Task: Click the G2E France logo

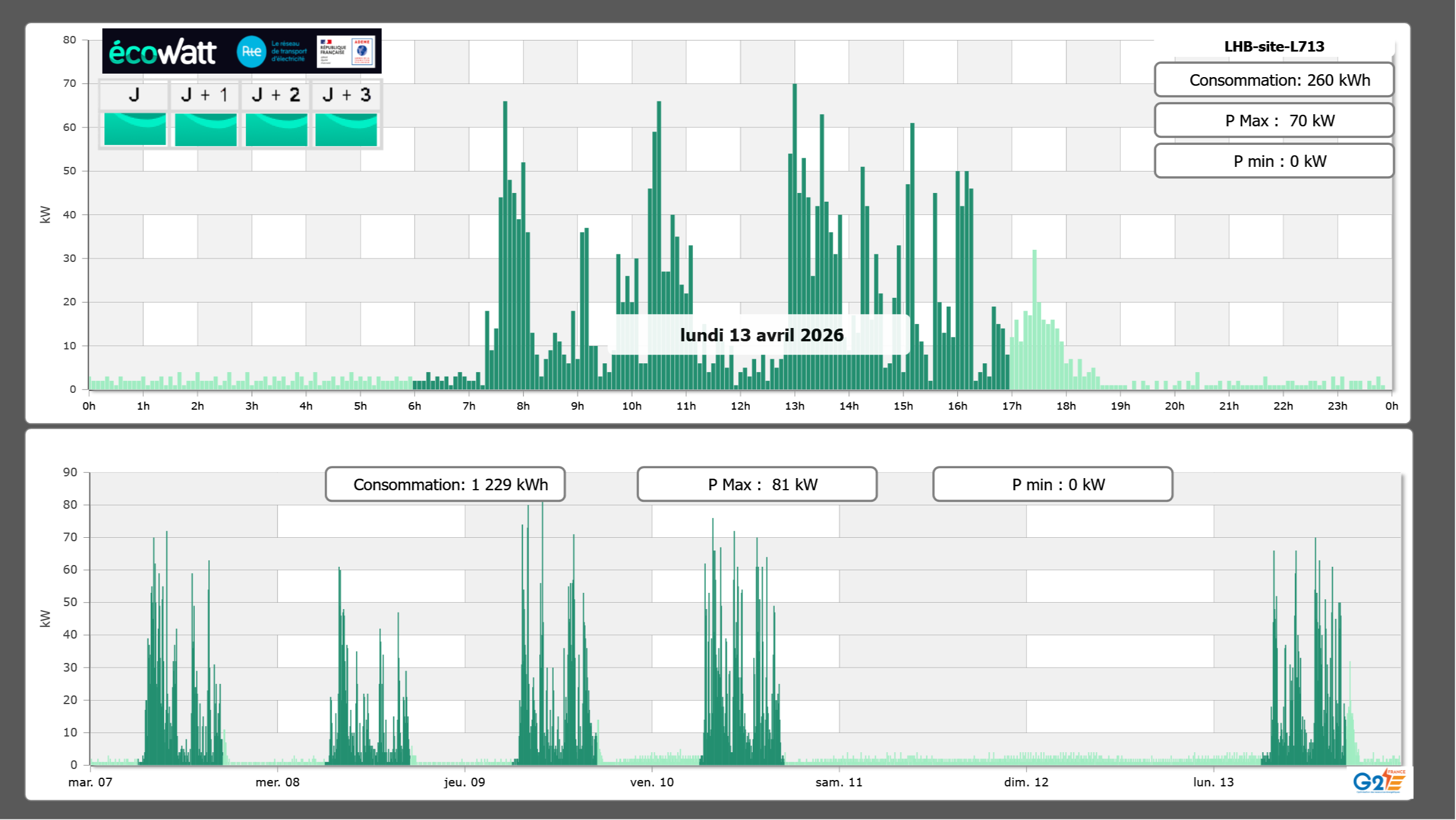Action: pyautogui.click(x=1378, y=781)
